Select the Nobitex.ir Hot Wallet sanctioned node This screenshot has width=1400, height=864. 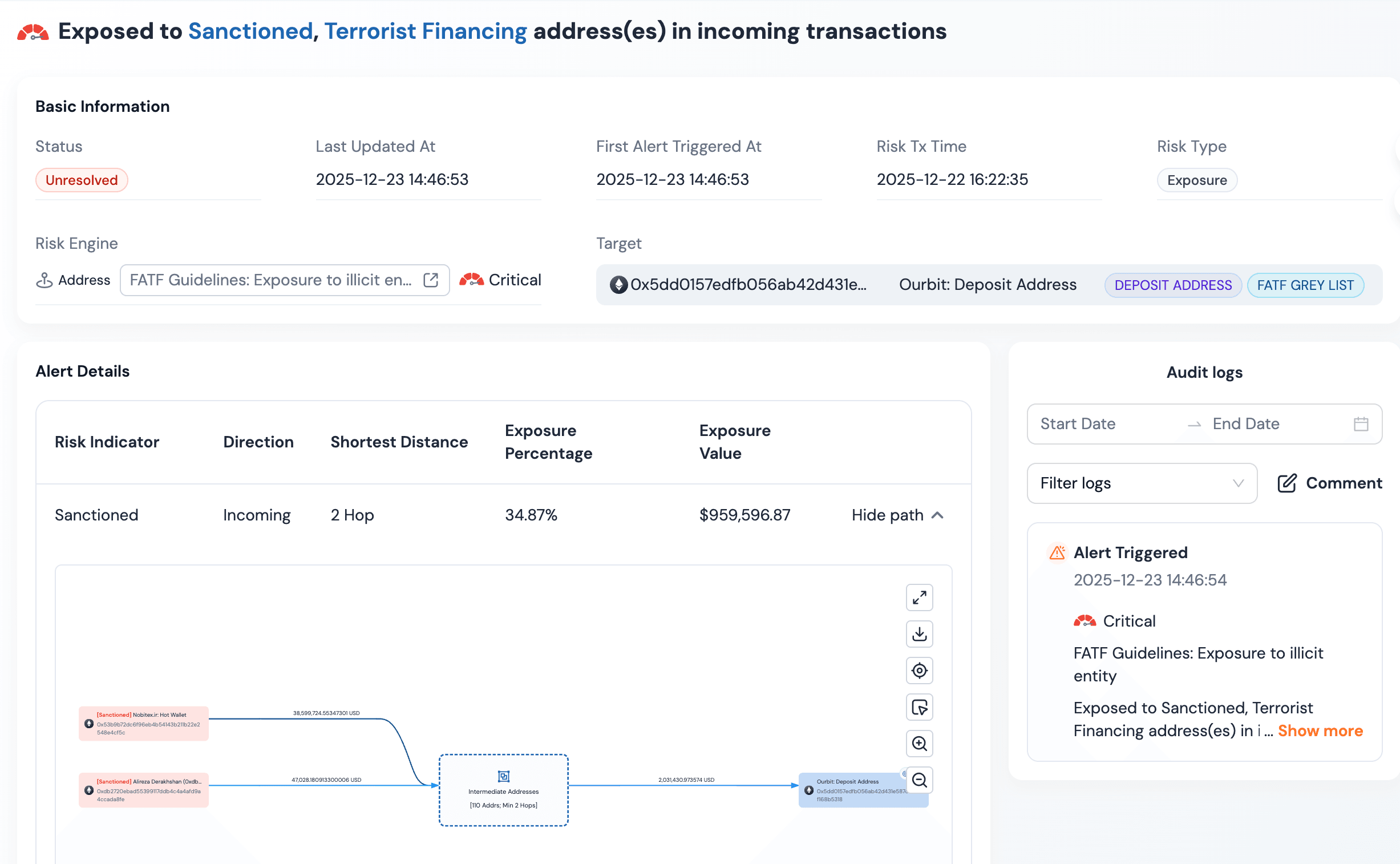(x=143, y=724)
